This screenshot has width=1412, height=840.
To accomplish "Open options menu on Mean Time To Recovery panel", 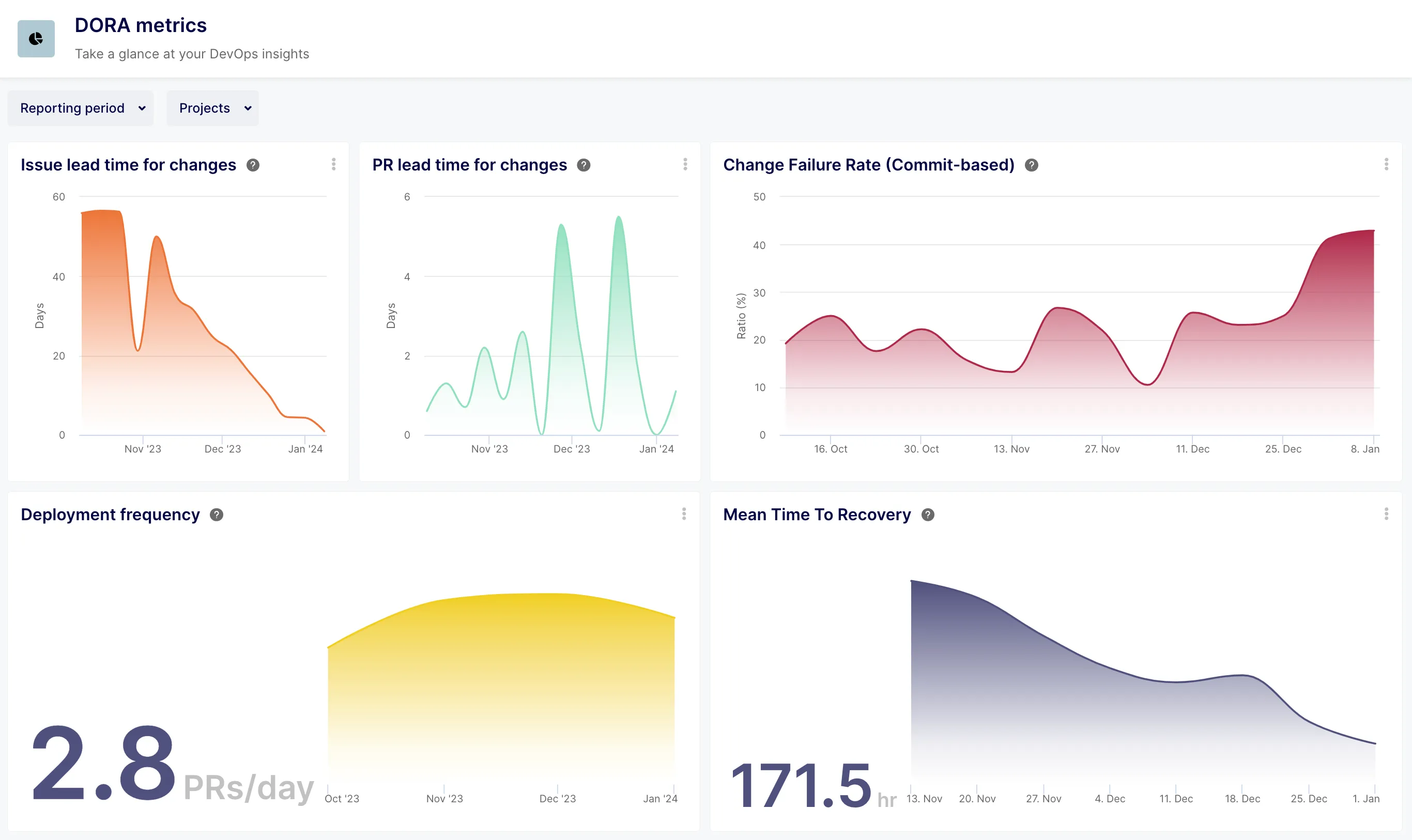I will [x=1387, y=514].
